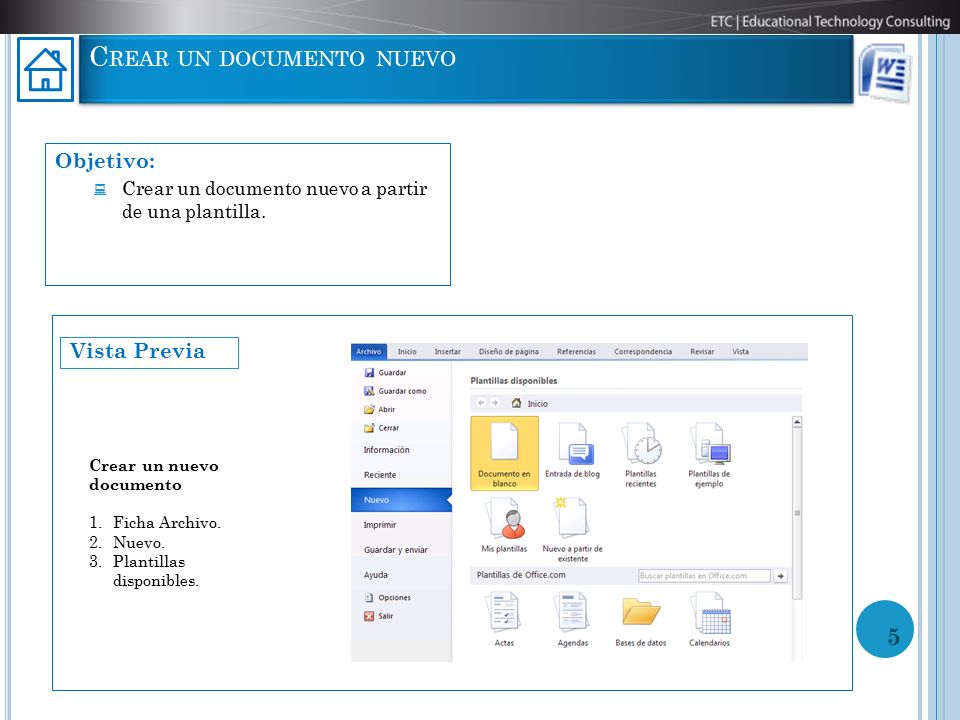Select Documento en blanco template
The width and height of the screenshot is (960, 720).
[x=504, y=454]
